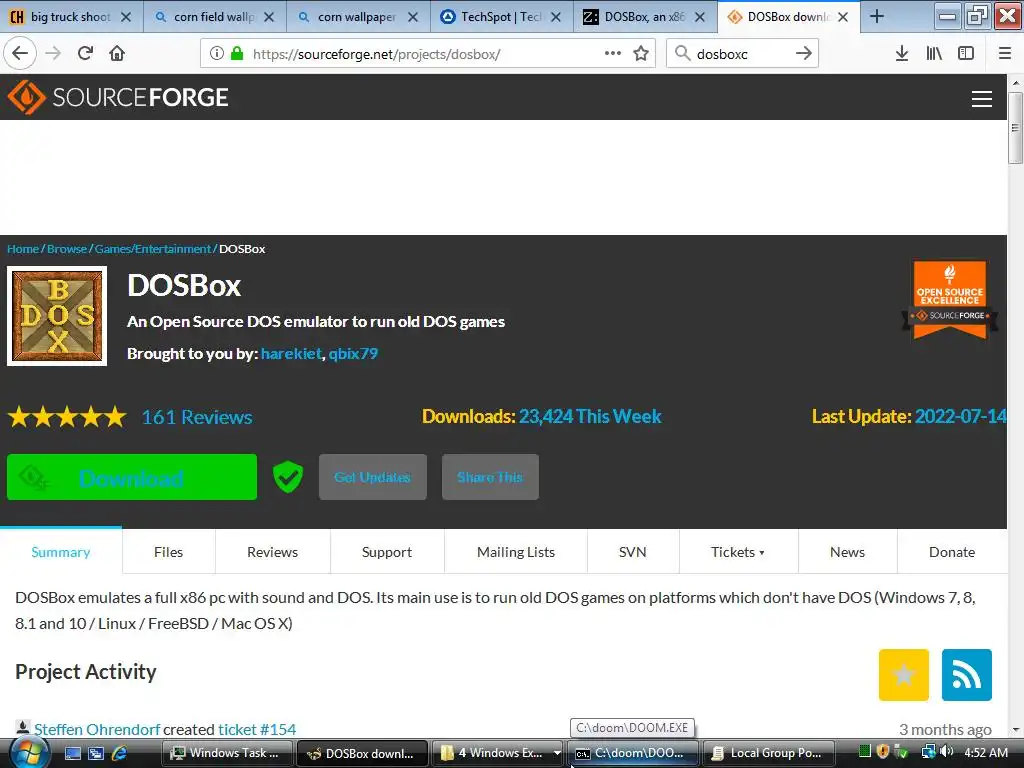Switch to Windows Task Manager in taskbar
This screenshot has width=1024, height=768.
(x=226, y=753)
